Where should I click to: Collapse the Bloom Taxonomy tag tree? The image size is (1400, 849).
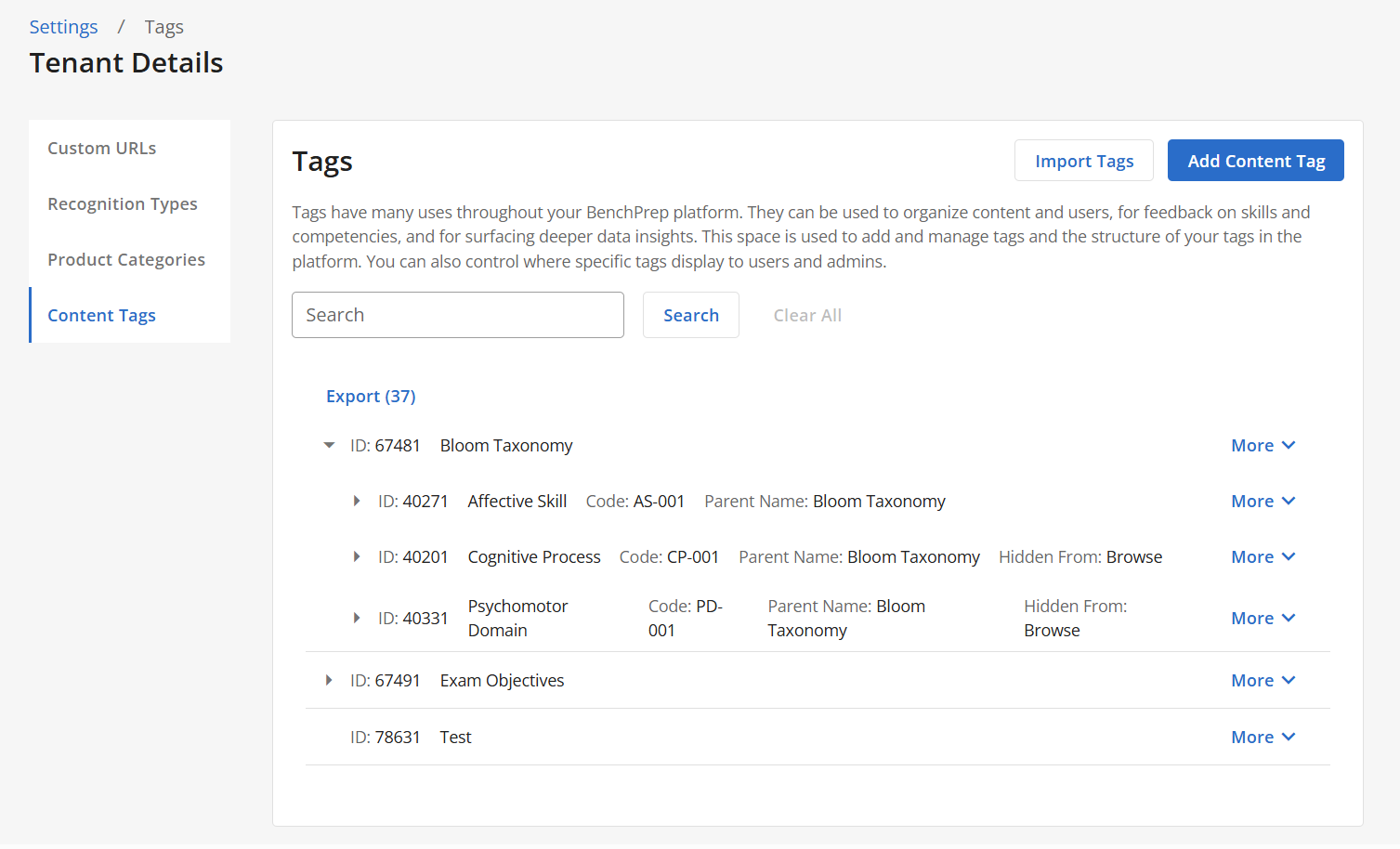point(329,446)
